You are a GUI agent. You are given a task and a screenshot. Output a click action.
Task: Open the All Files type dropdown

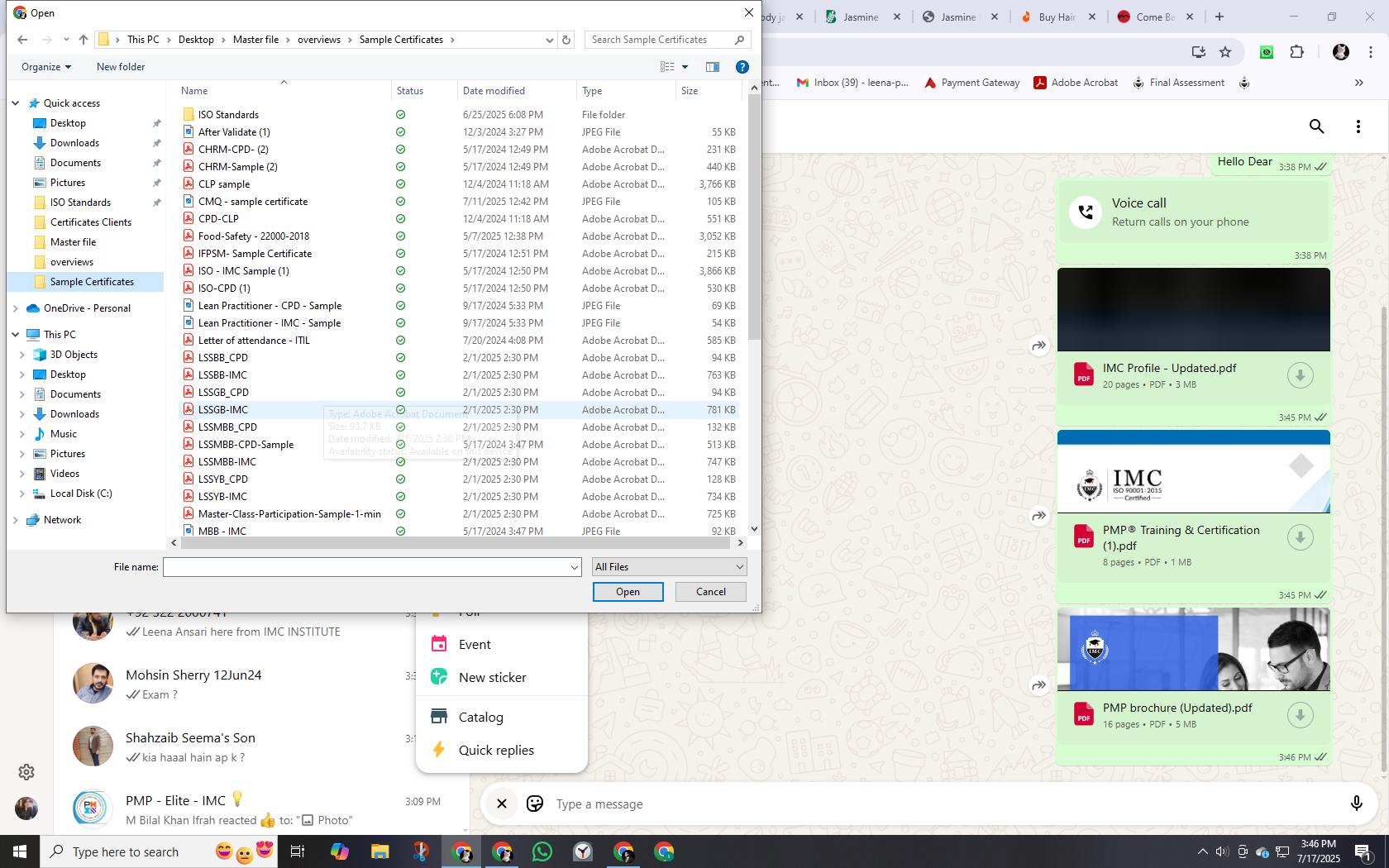(669, 567)
